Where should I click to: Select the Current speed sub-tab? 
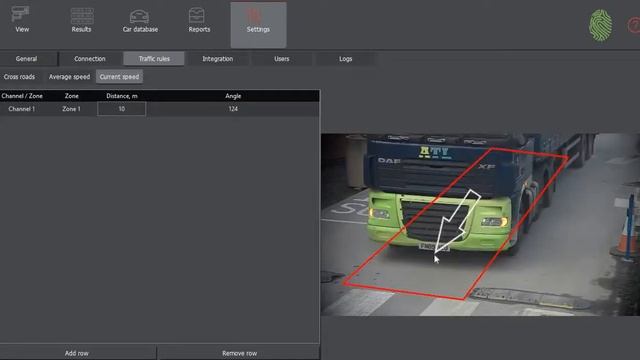click(119, 77)
